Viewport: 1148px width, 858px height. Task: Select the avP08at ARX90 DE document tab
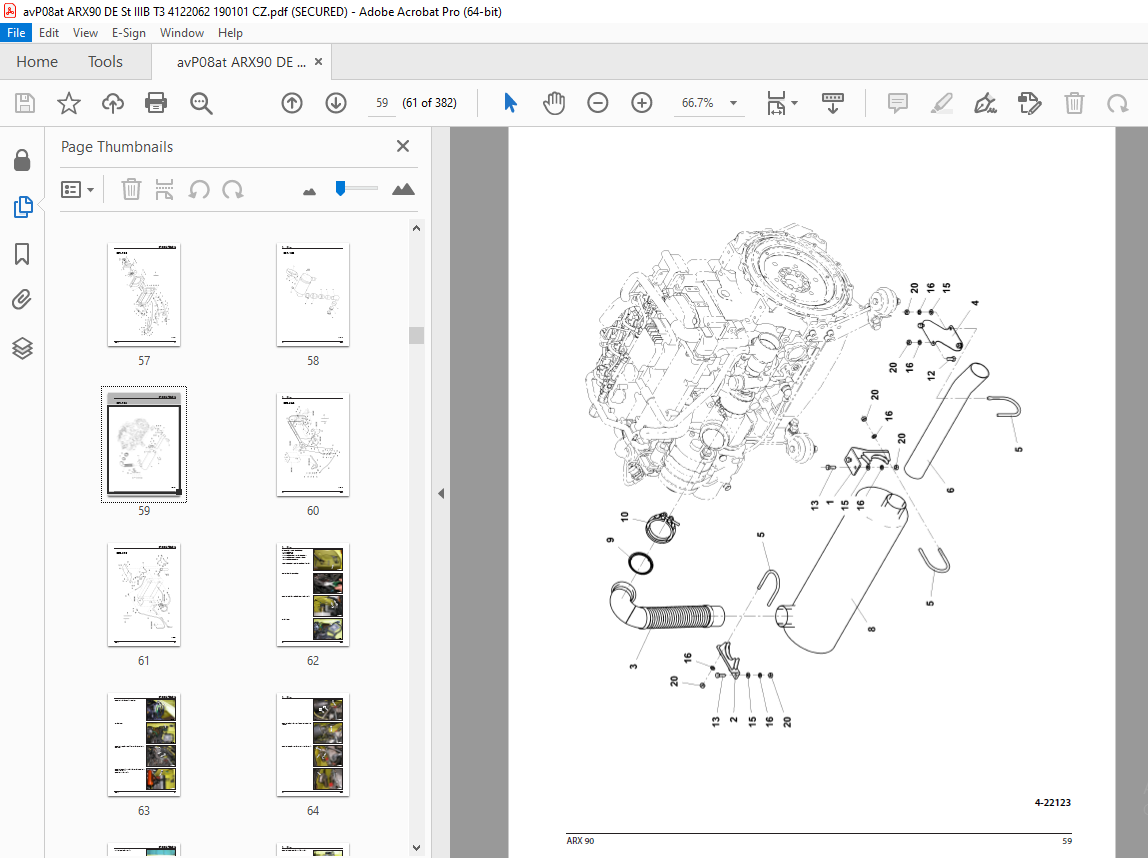point(241,62)
